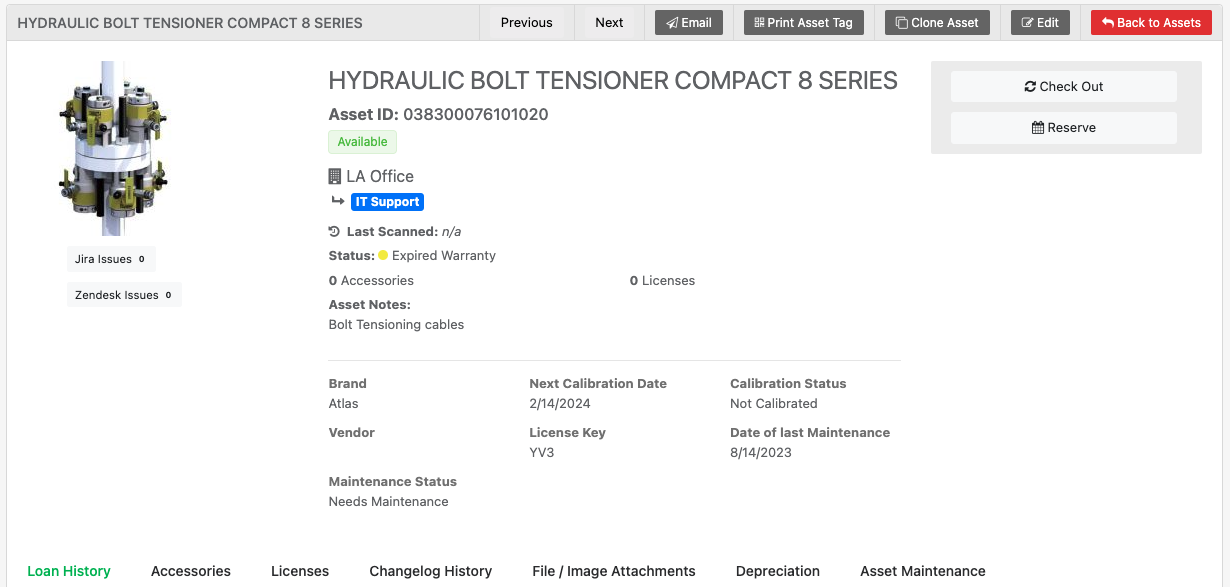Click the bolt tensioner asset image
Screen dimensions: 1230x587
(x=113, y=148)
